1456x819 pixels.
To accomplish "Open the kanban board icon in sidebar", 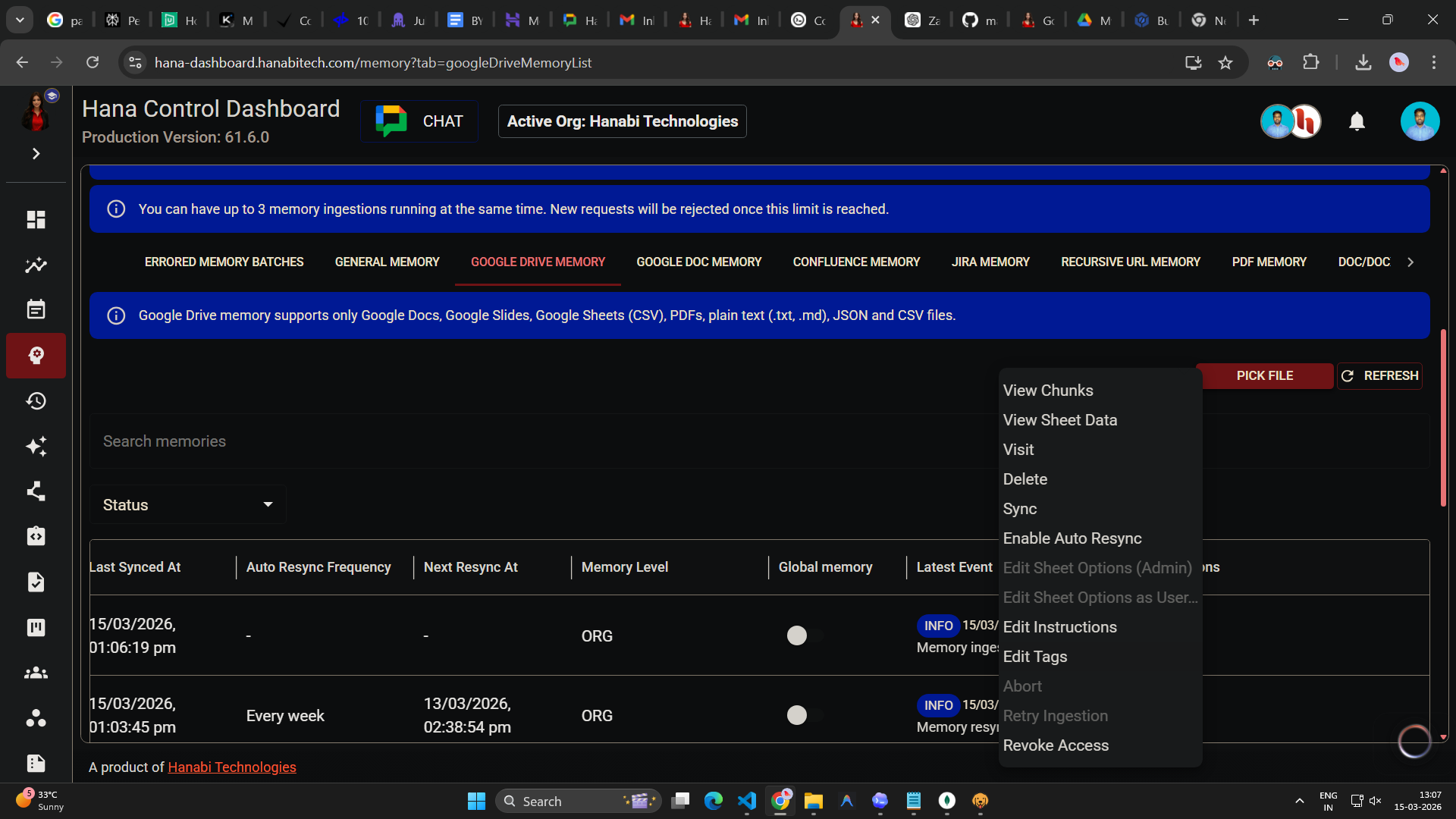I will [x=36, y=627].
